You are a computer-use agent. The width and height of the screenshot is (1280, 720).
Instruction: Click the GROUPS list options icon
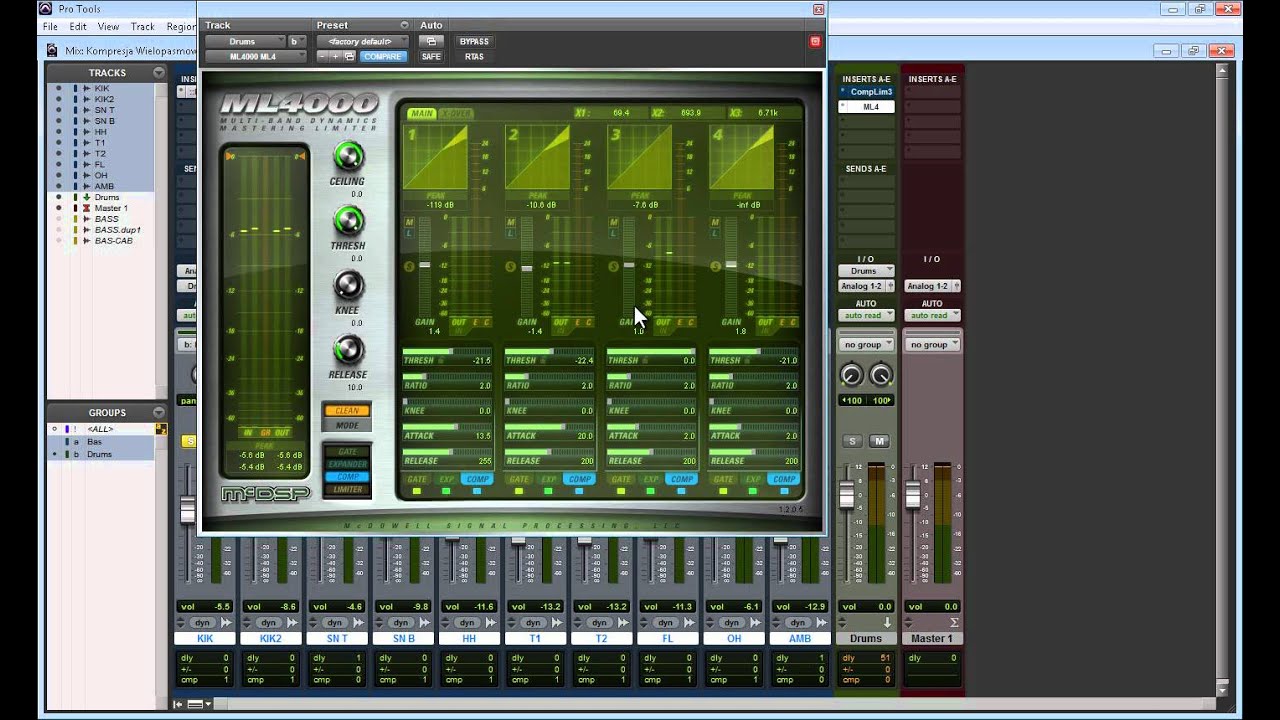pyautogui.click(x=158, y=412)
